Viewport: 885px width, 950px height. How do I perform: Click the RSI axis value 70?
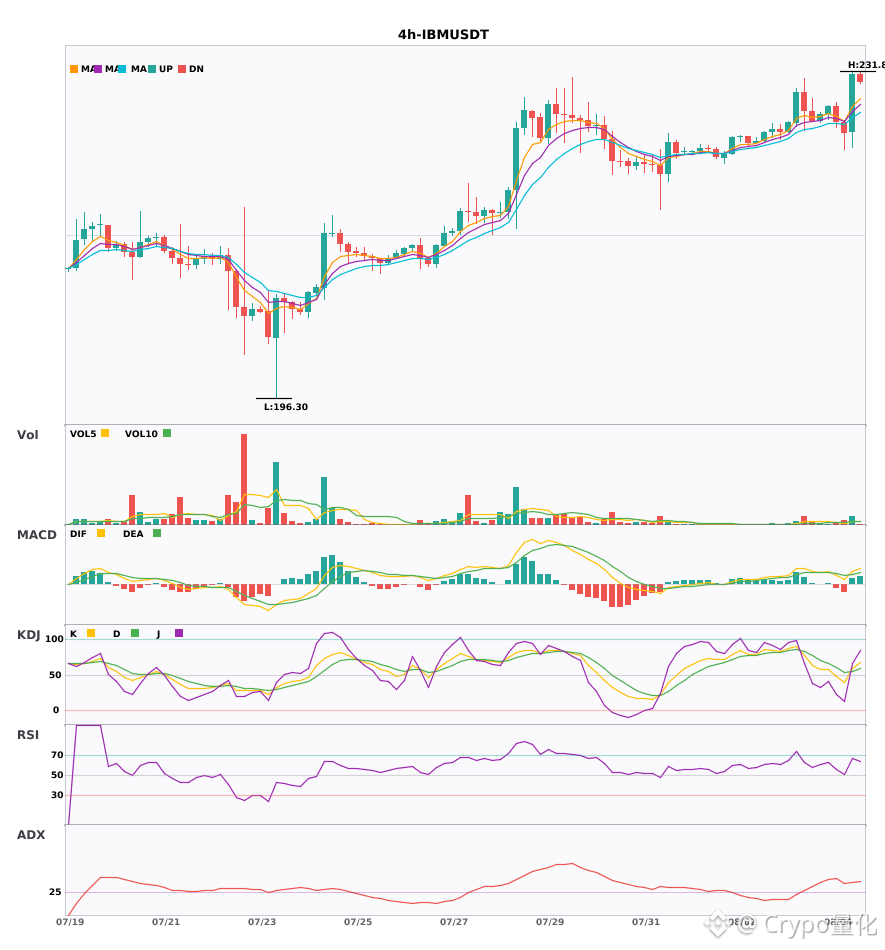57,755
